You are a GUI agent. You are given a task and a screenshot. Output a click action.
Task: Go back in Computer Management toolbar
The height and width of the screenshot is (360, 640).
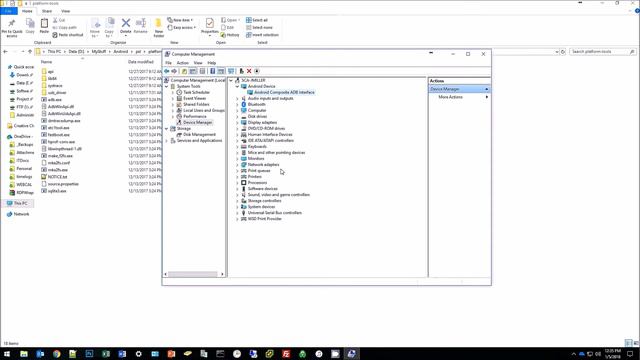(x=167, y=71)
